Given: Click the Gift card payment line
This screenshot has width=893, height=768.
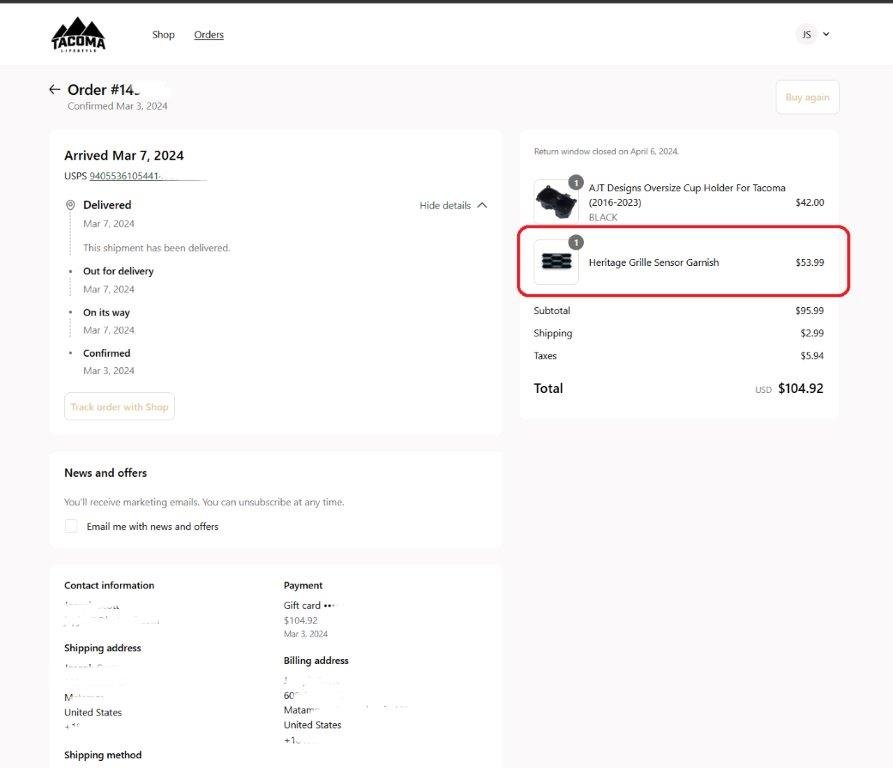Looking at the screenshot, I should 310,605.
